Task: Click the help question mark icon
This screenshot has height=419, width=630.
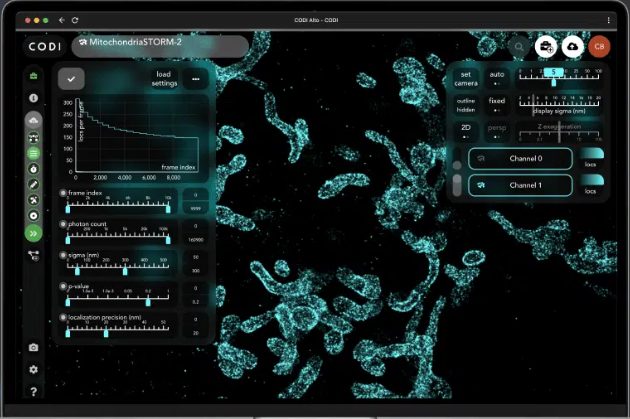Action: pyautogui.click(x=34, y=391)
